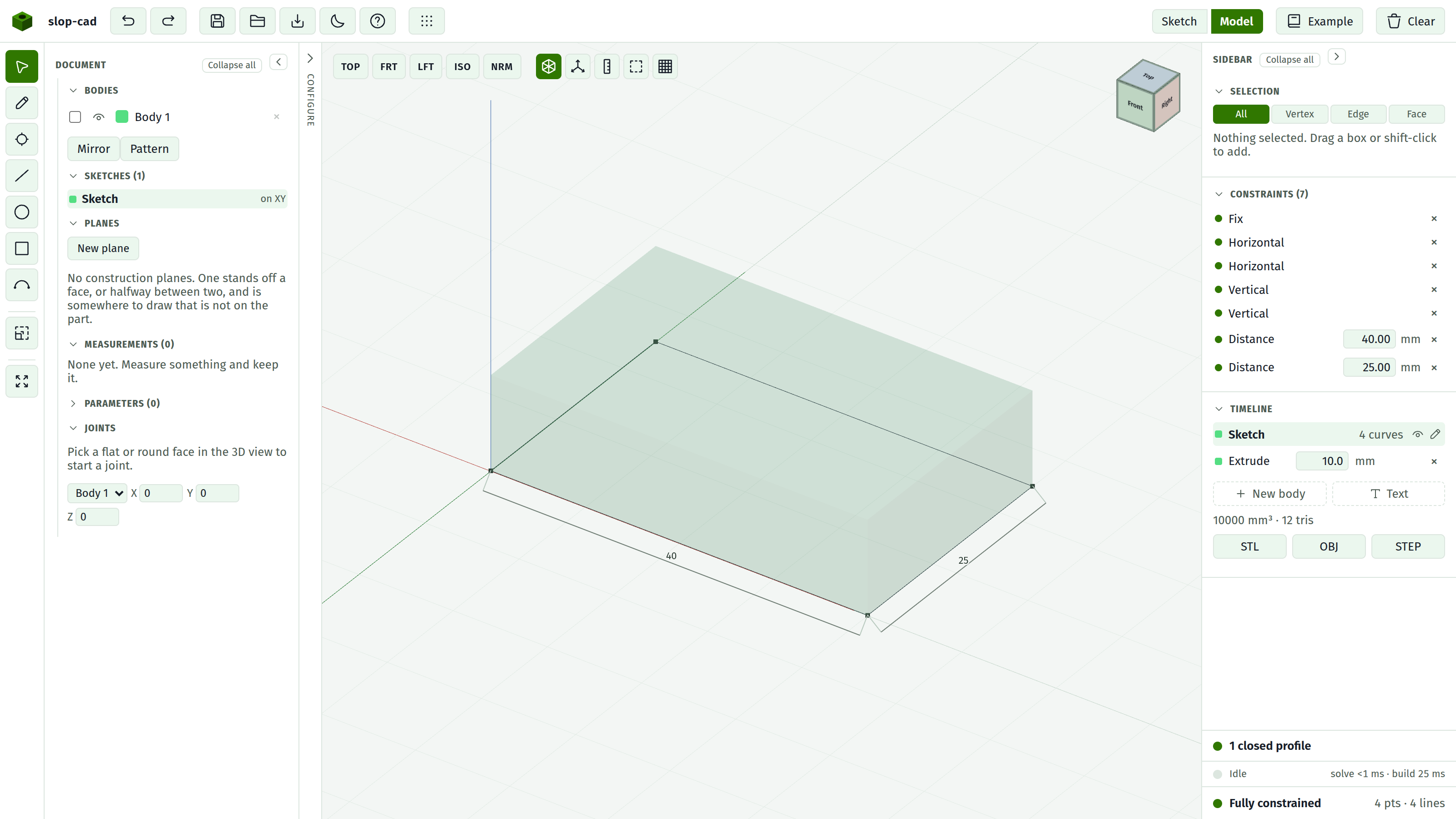Toggle the viewport grid display
Image resolution: width=1456 pixels, height=819 pixels.
coord(665,67)
